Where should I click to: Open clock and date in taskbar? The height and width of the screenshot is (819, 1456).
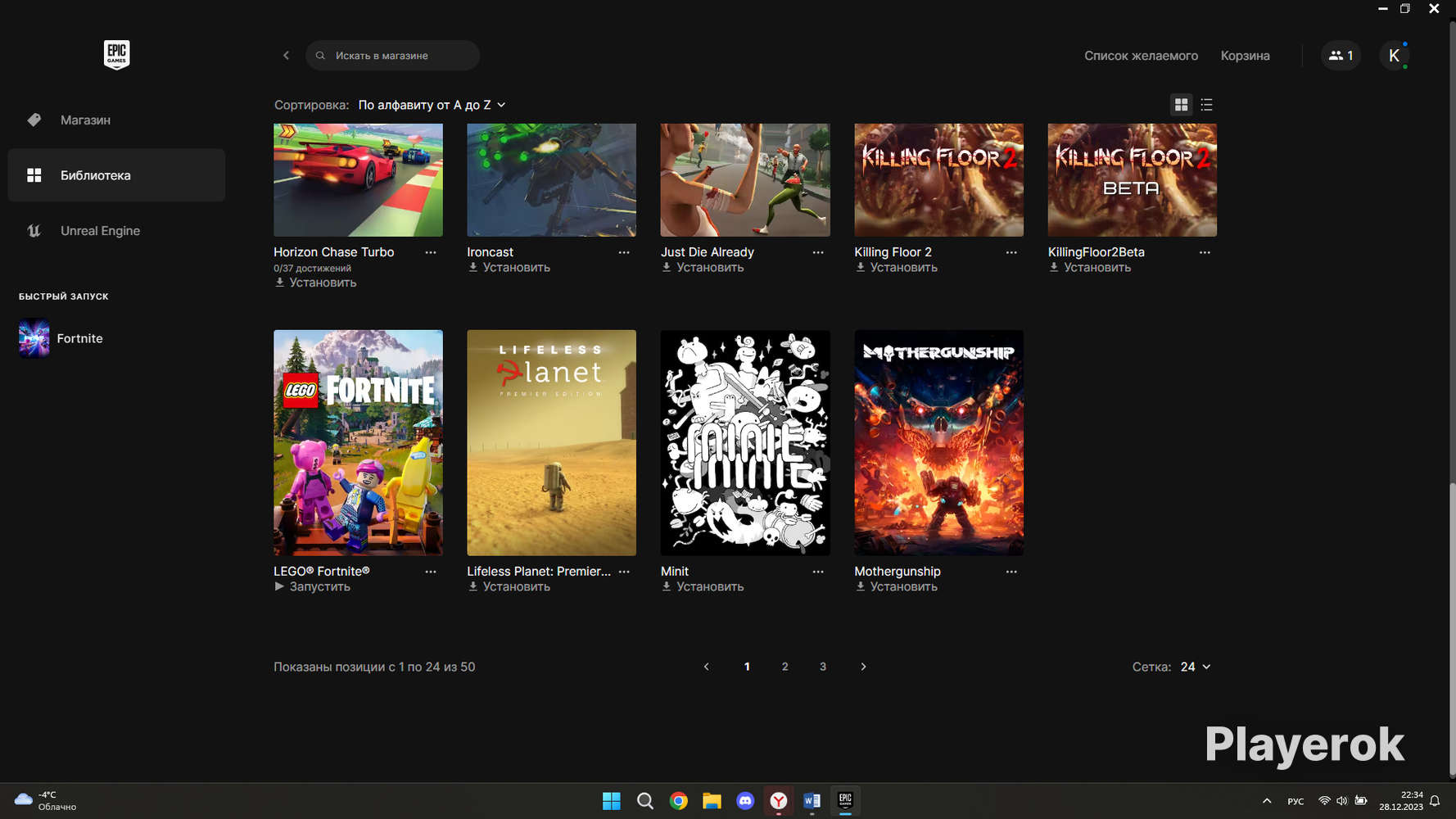1401,801
